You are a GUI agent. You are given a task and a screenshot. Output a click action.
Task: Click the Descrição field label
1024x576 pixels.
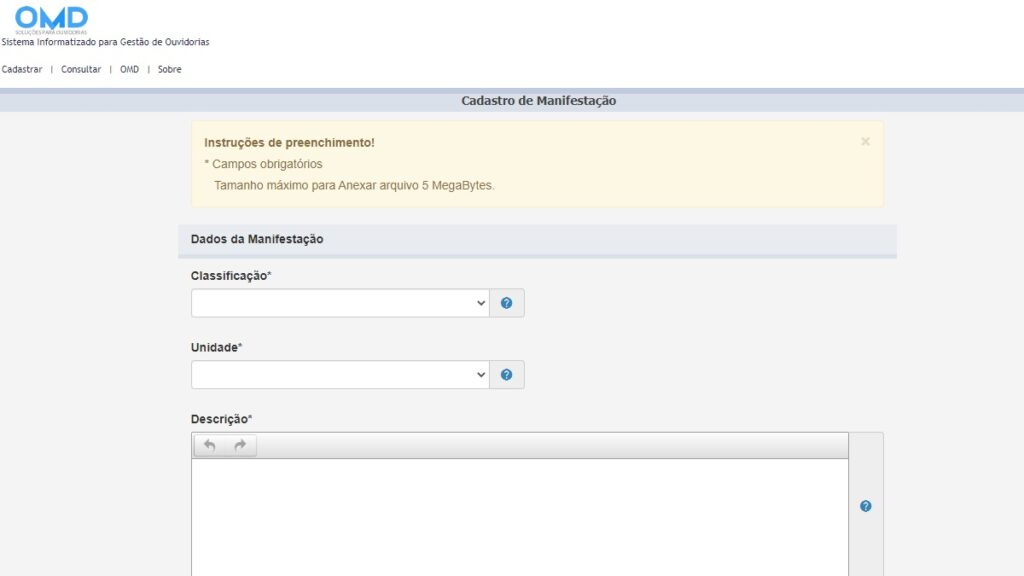click(x=221, y=419)
